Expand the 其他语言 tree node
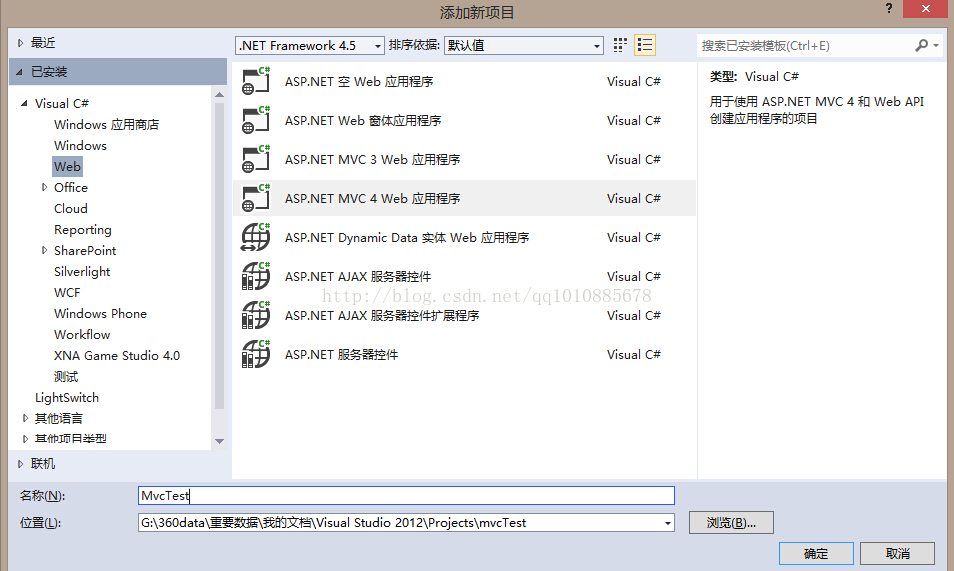954x571 pixels. pos(25,418)
